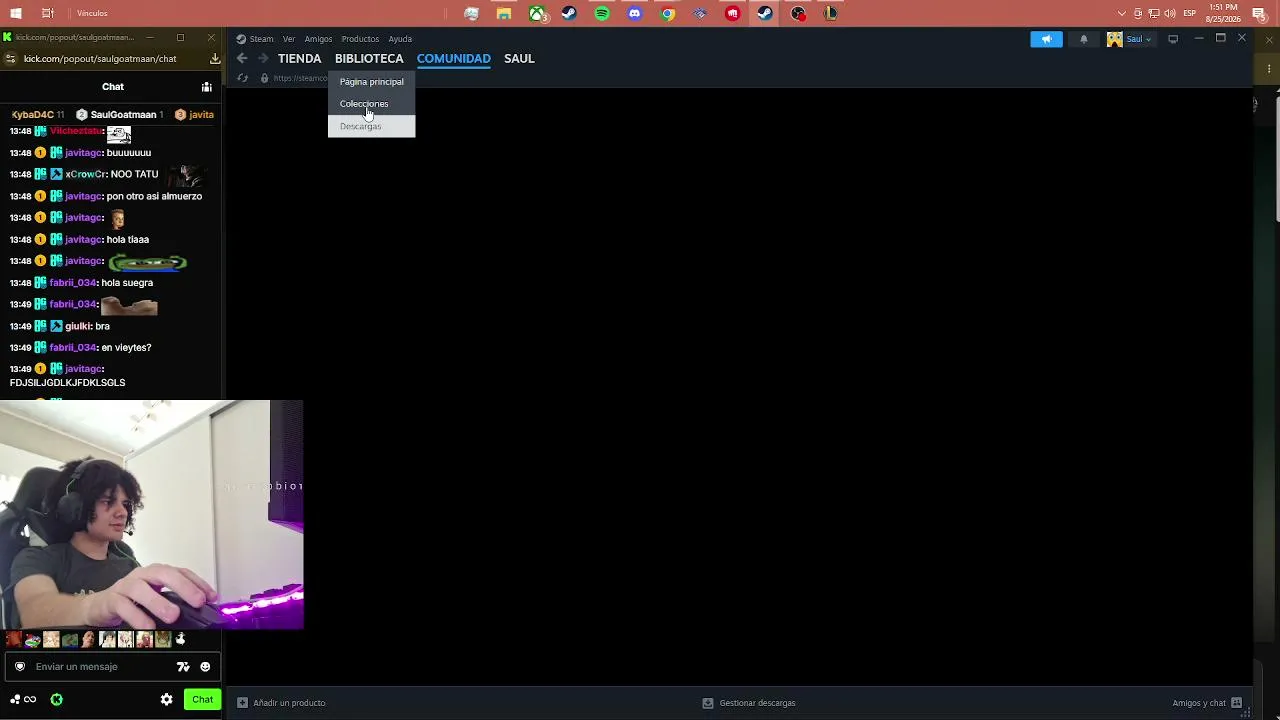Viewport: 1280px width, 720px height.
Task: Expand hidden system tray icons chevron
Action: [x=1122, y=14]
